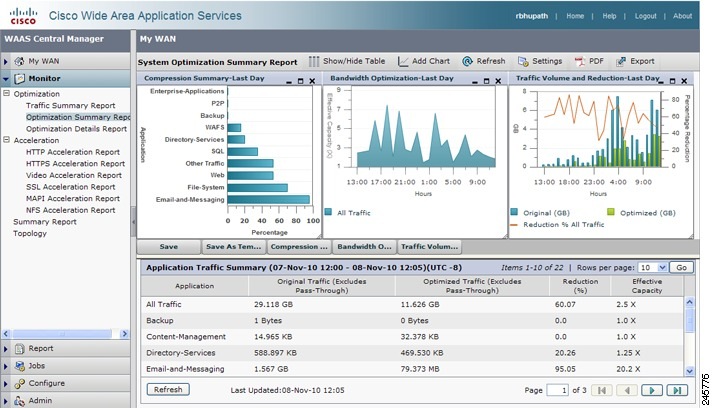Click the Cisco logo
The image size is (712, 408).
coord(23,15)
